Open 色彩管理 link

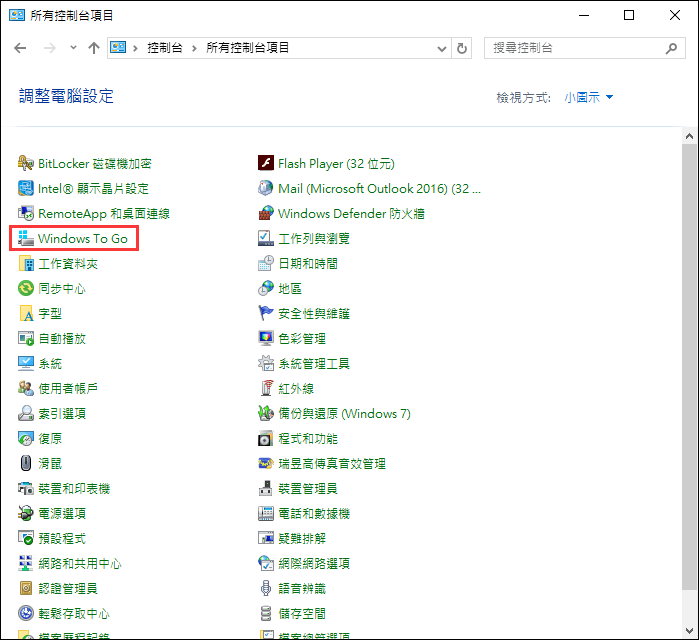302,338
